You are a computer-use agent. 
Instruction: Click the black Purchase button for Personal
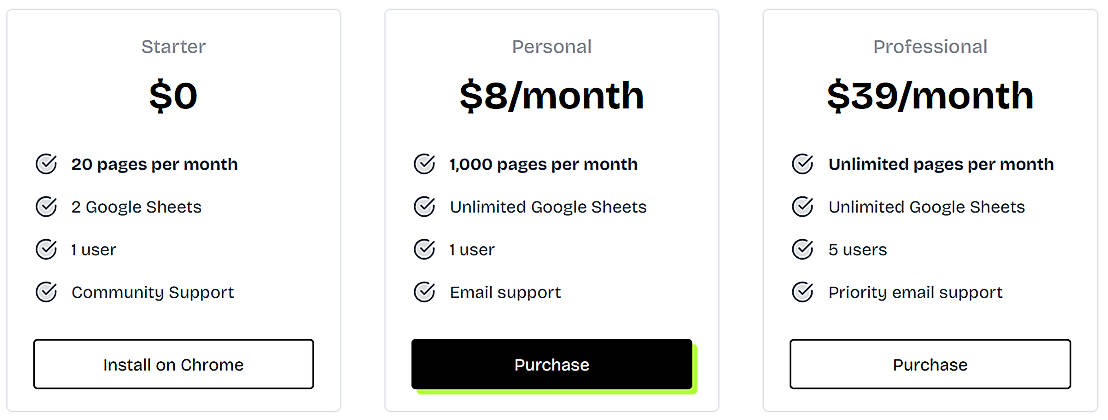pyautogui.click(x=551, y=365)
